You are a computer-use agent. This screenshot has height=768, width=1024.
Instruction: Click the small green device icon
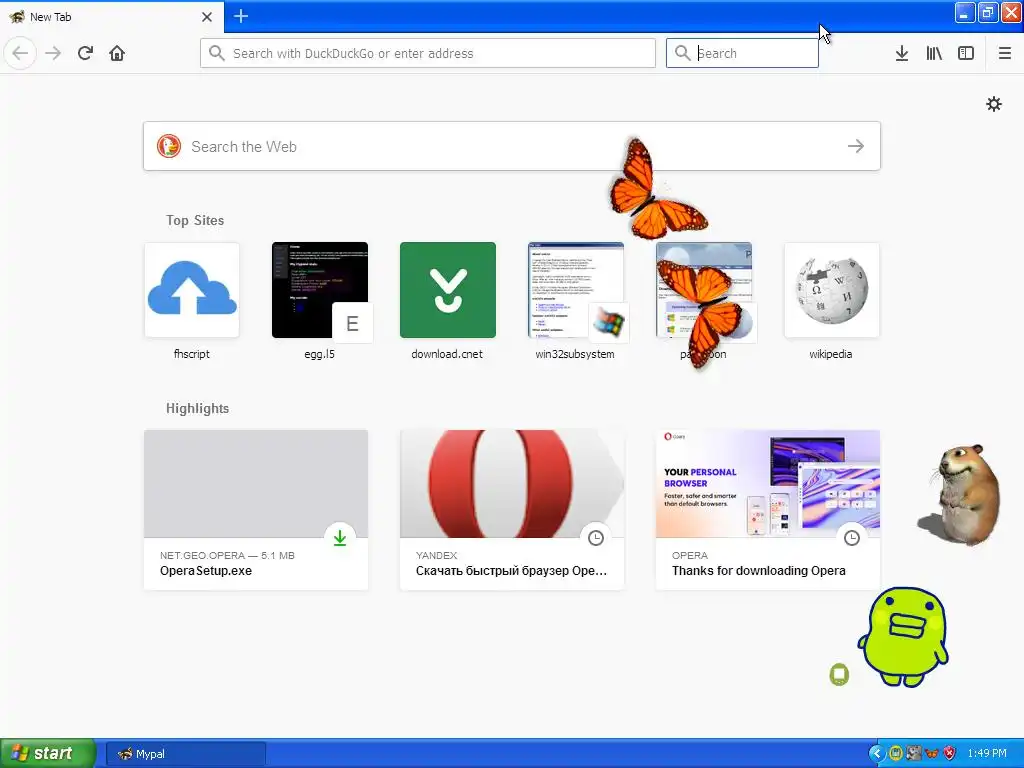point(839,674)
